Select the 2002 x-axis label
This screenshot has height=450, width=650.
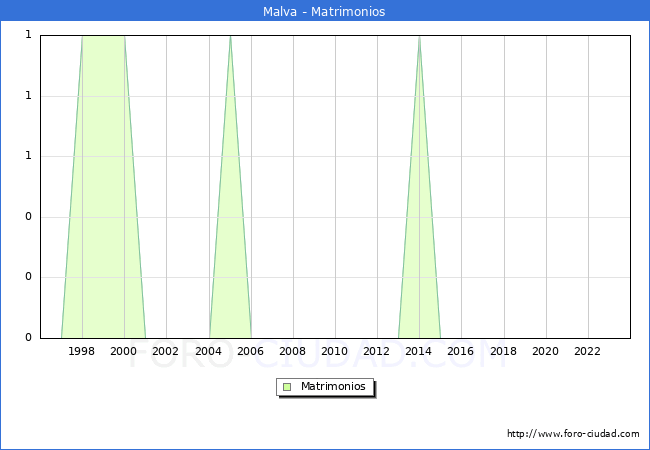pos(166,351)
